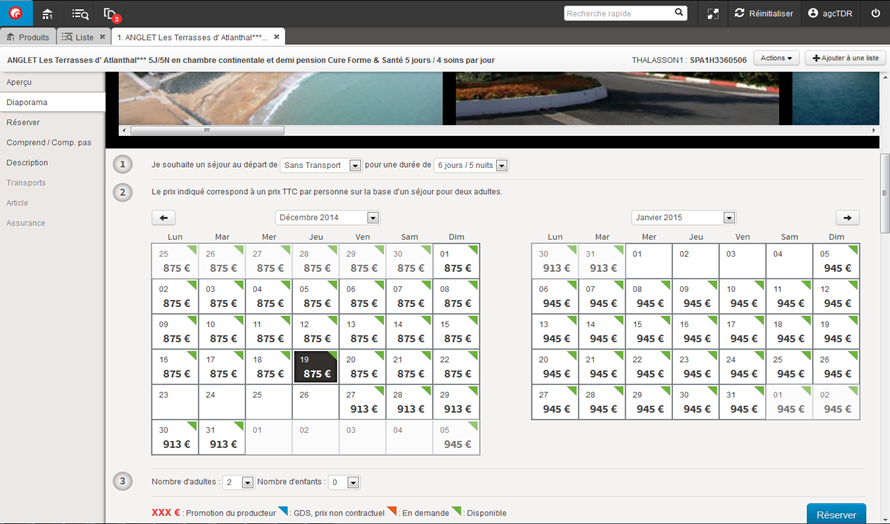Open the documents icon with badge 3

(x=110, y=14)
